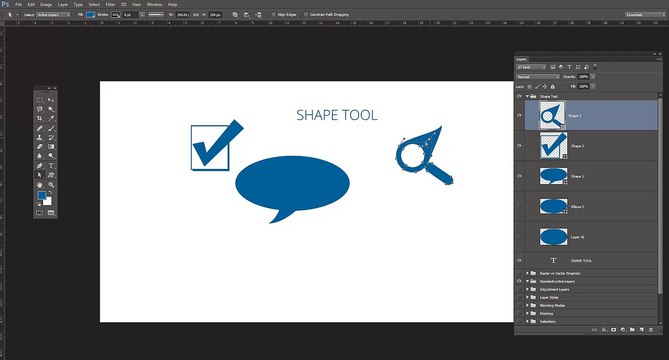The image size is (669, 360).
Task: Expand the Layer Styles group
Action: tap(527, 297)
